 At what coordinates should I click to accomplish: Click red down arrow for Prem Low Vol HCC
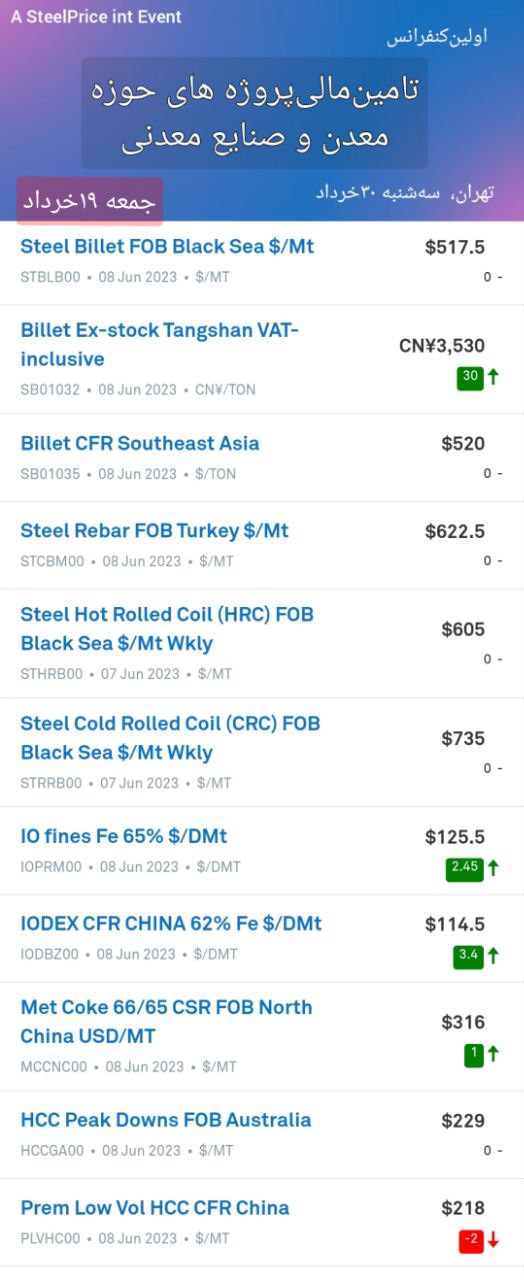click(x=493, y=1240)
